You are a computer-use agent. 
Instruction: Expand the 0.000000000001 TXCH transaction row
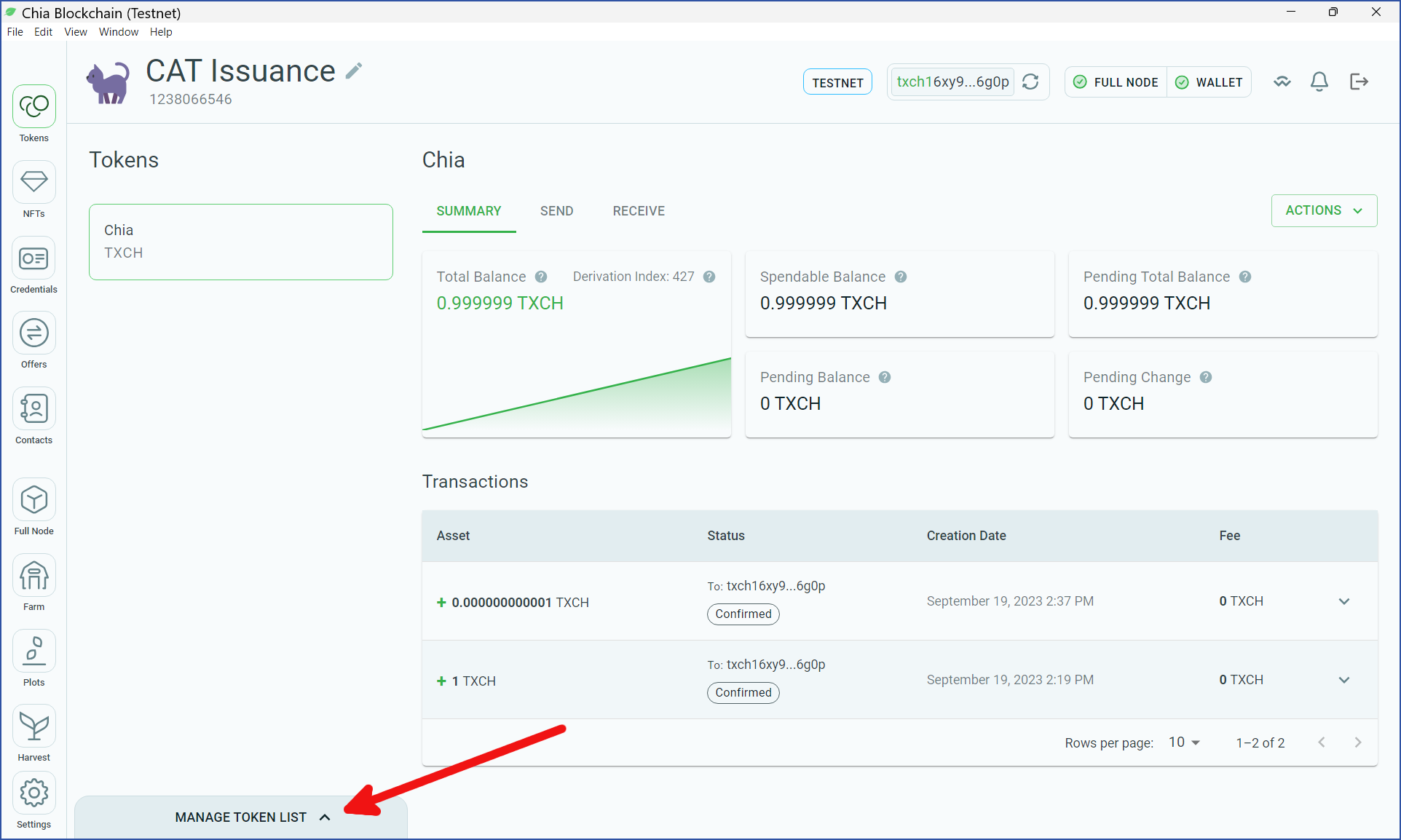coord(1344,601)
